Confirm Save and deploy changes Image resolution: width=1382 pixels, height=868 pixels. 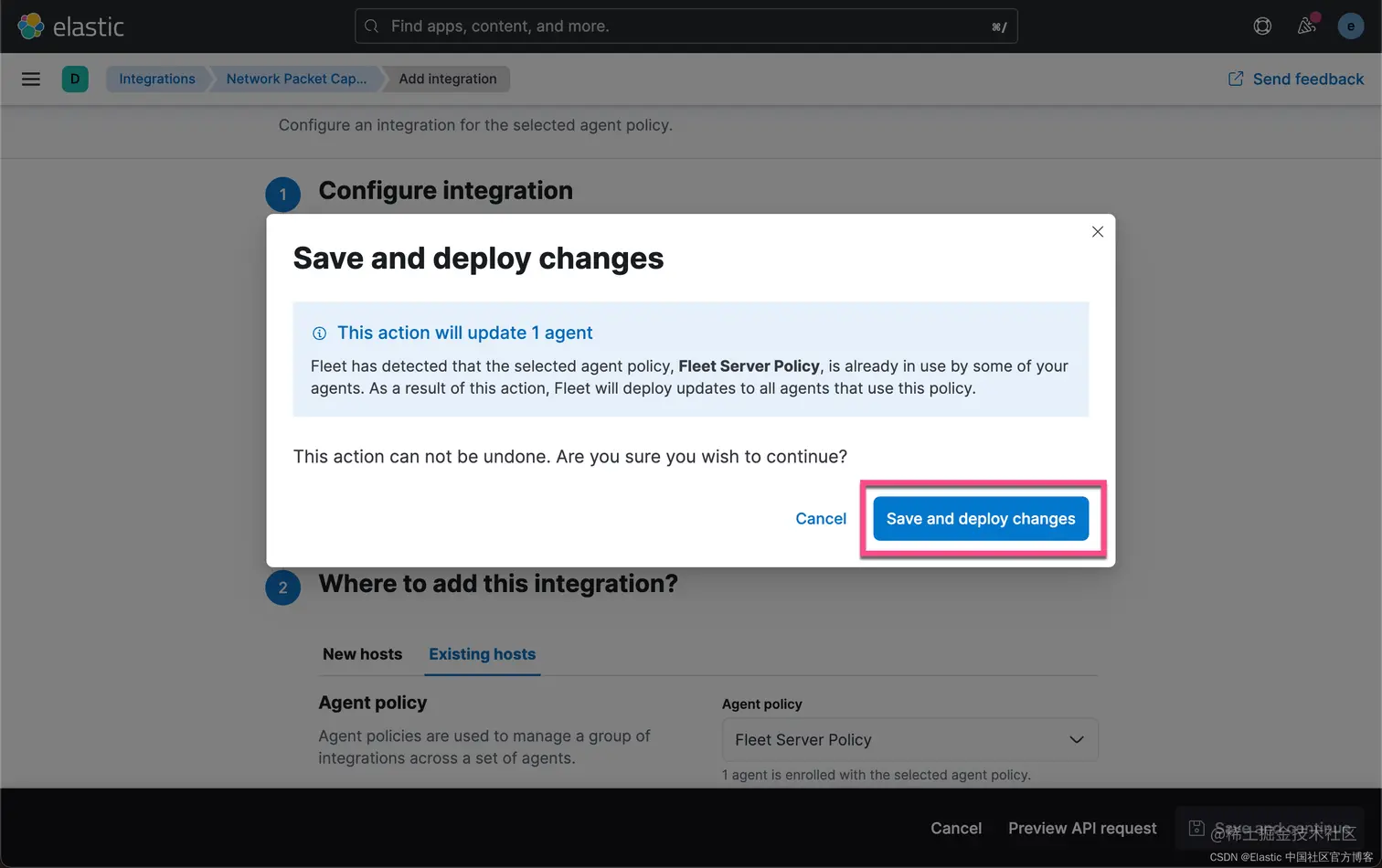coord(981,518)
